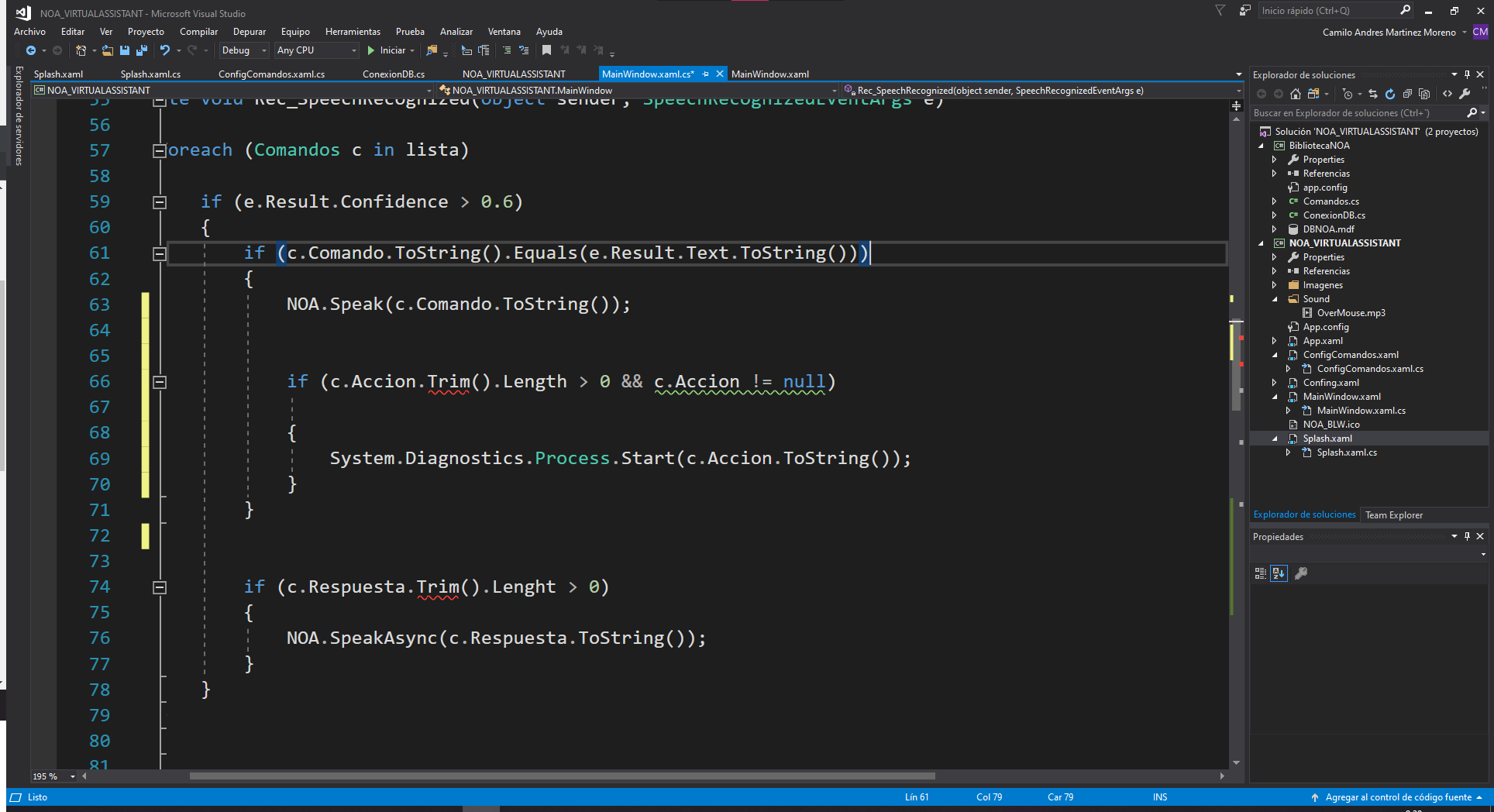The height and width of the screenshot is (812, 1494).
Task: Uncomment the selected lines icon
Action: [524, 50]
